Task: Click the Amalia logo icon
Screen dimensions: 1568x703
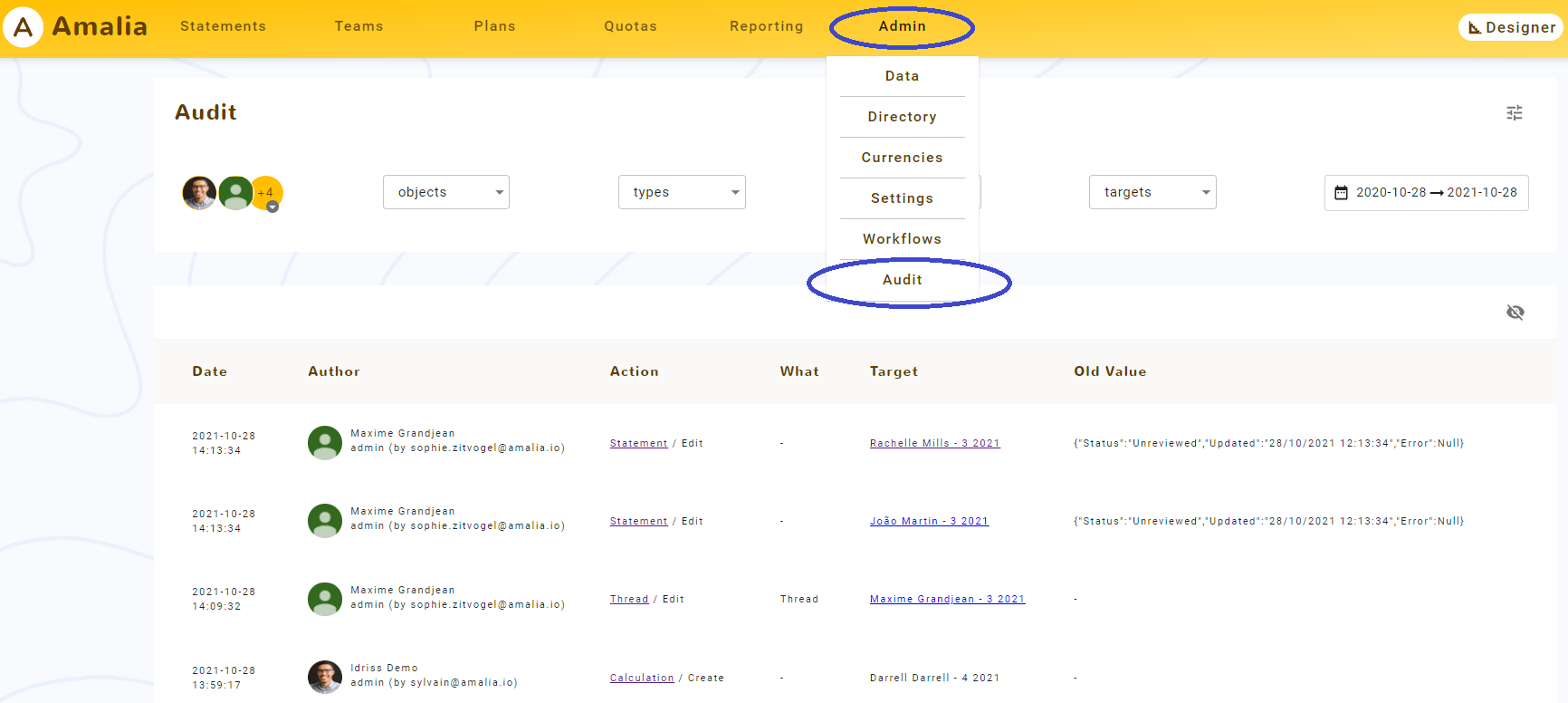Action: point(24,27)
